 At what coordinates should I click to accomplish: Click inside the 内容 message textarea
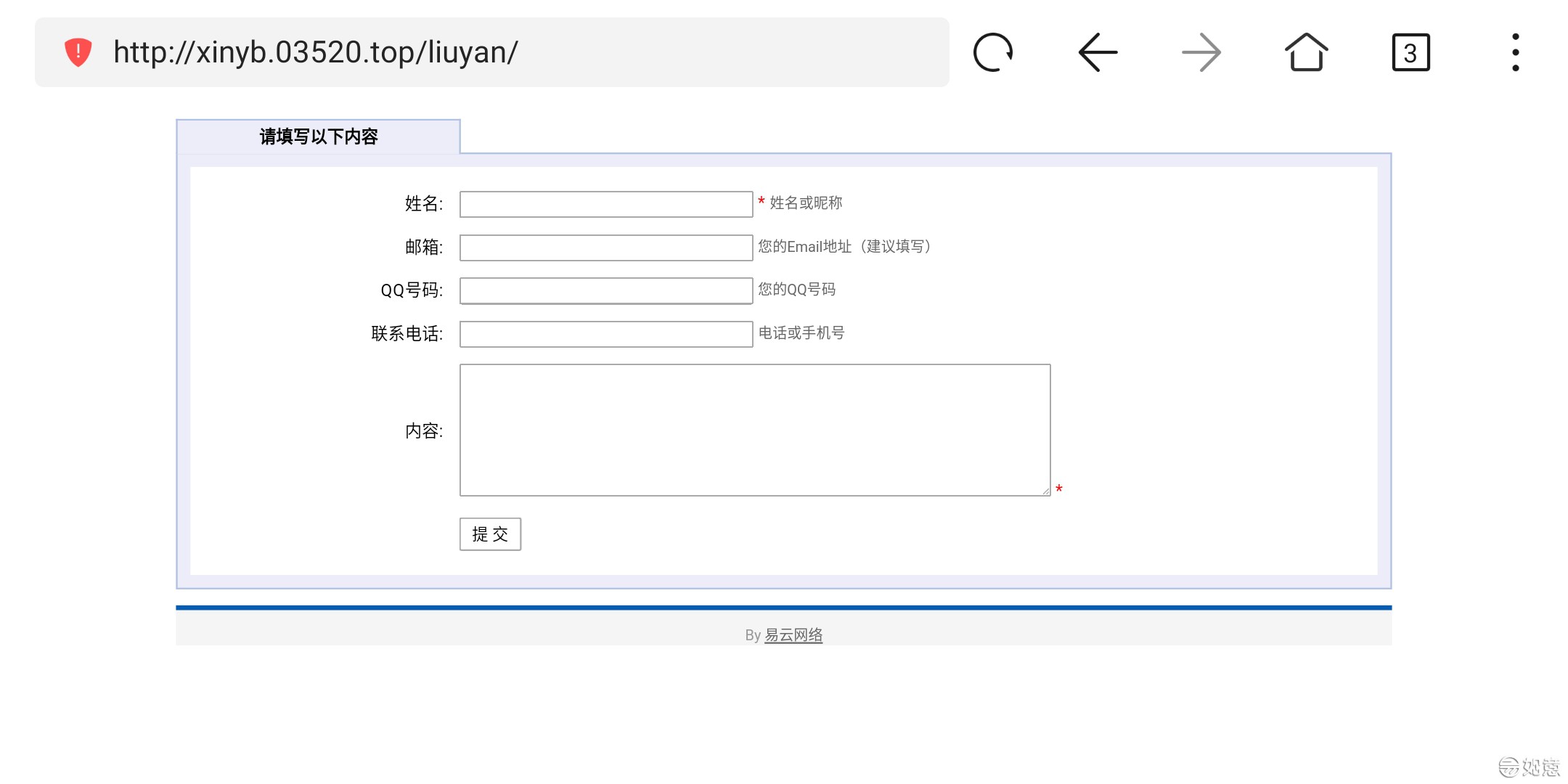(x=754, y=430)
